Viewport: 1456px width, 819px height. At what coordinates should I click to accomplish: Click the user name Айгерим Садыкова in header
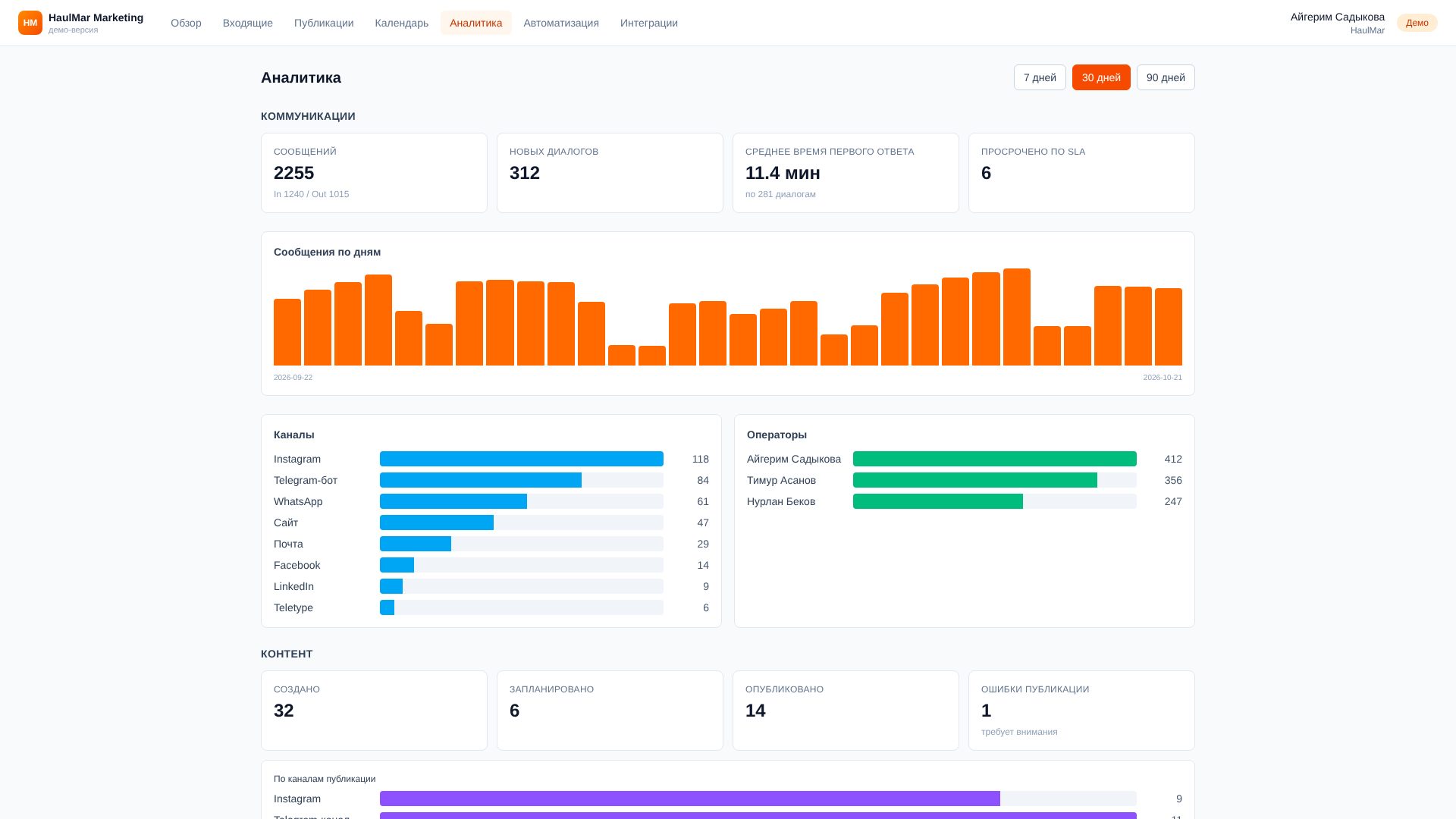click(x=1338, y=17)
